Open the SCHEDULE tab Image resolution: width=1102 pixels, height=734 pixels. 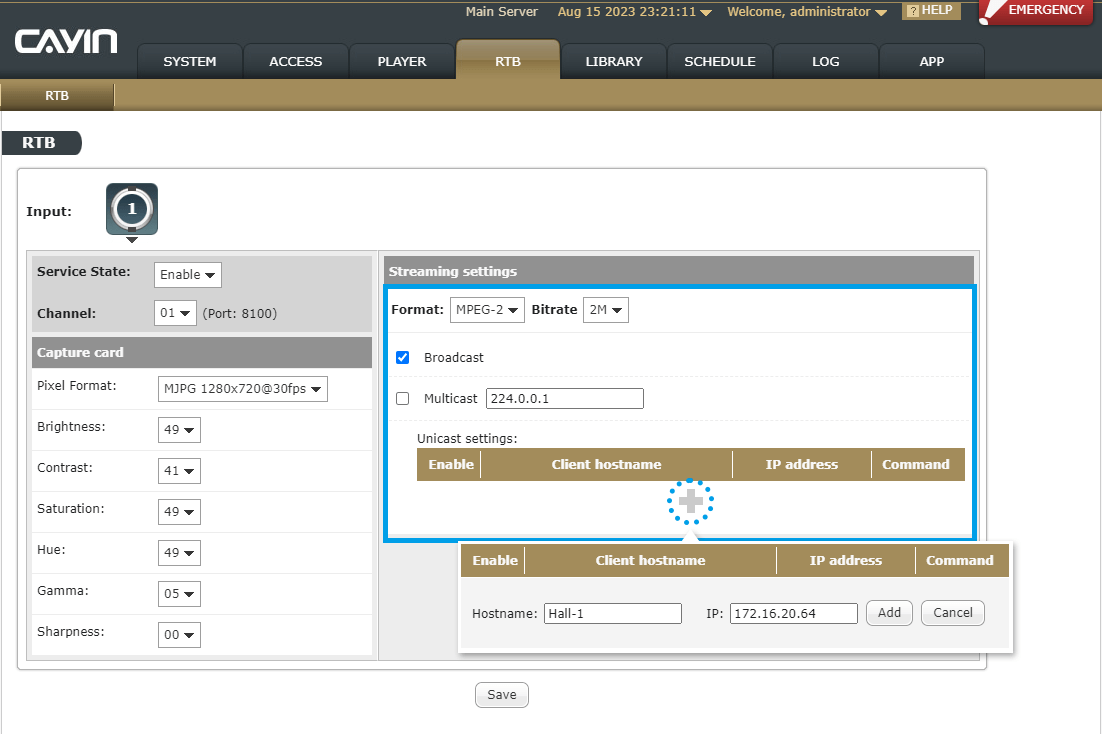click(x=720, y=61)
